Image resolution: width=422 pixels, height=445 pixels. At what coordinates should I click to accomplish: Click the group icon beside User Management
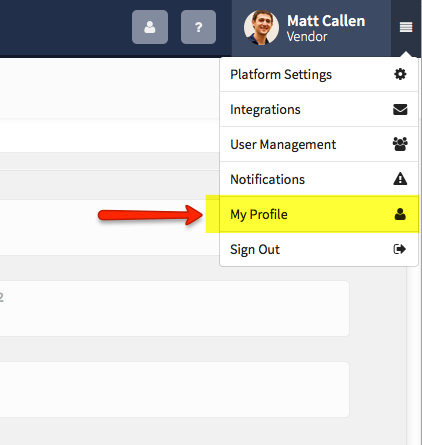tap(400, 144)
